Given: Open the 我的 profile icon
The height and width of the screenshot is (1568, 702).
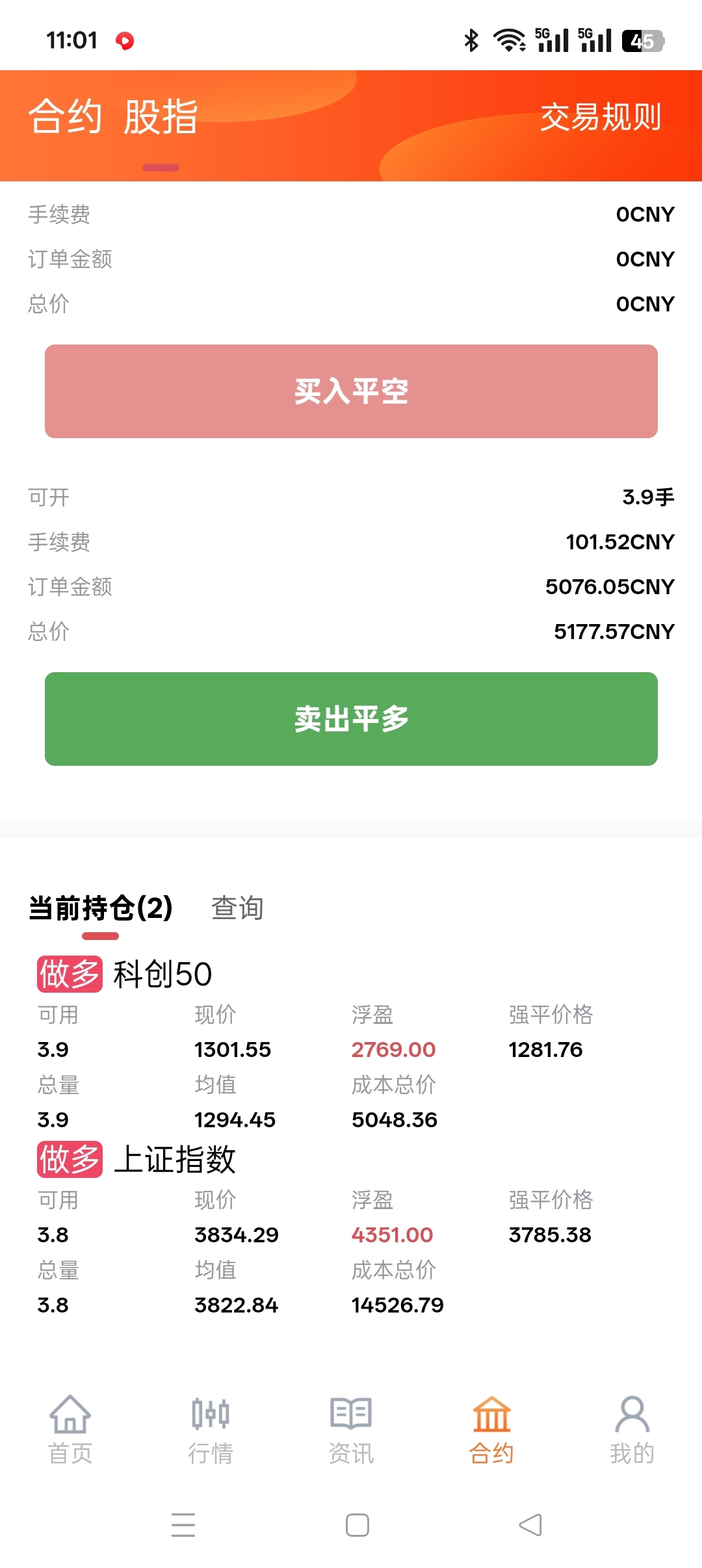Looking at the screenshot, I should (x=632, y=1414).
